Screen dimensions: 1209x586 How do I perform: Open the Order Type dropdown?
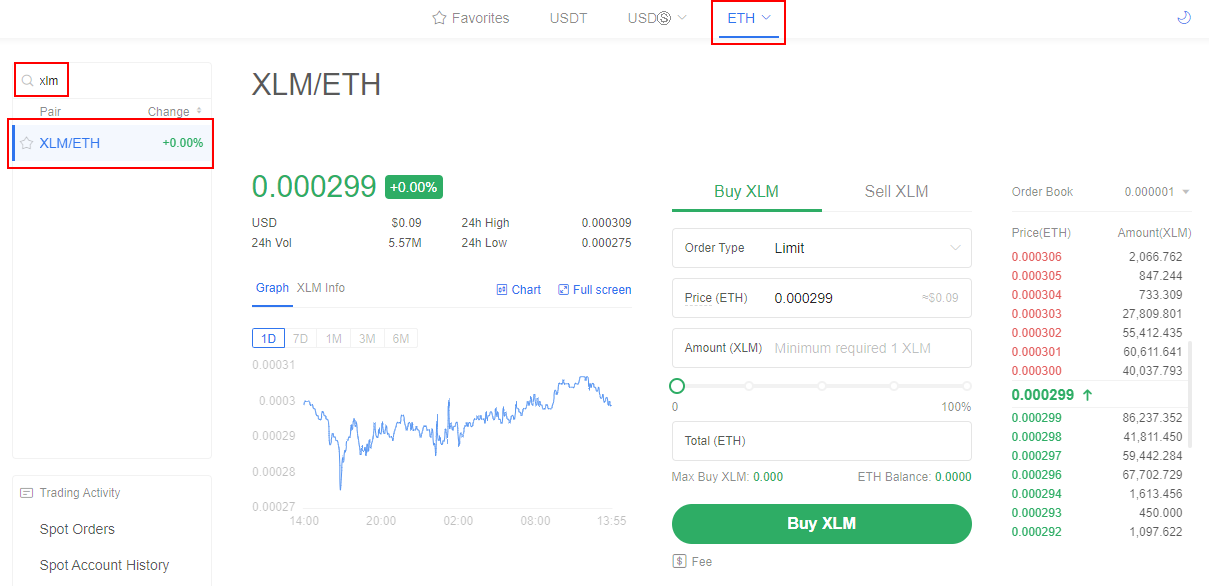click(x=821, y=247)
